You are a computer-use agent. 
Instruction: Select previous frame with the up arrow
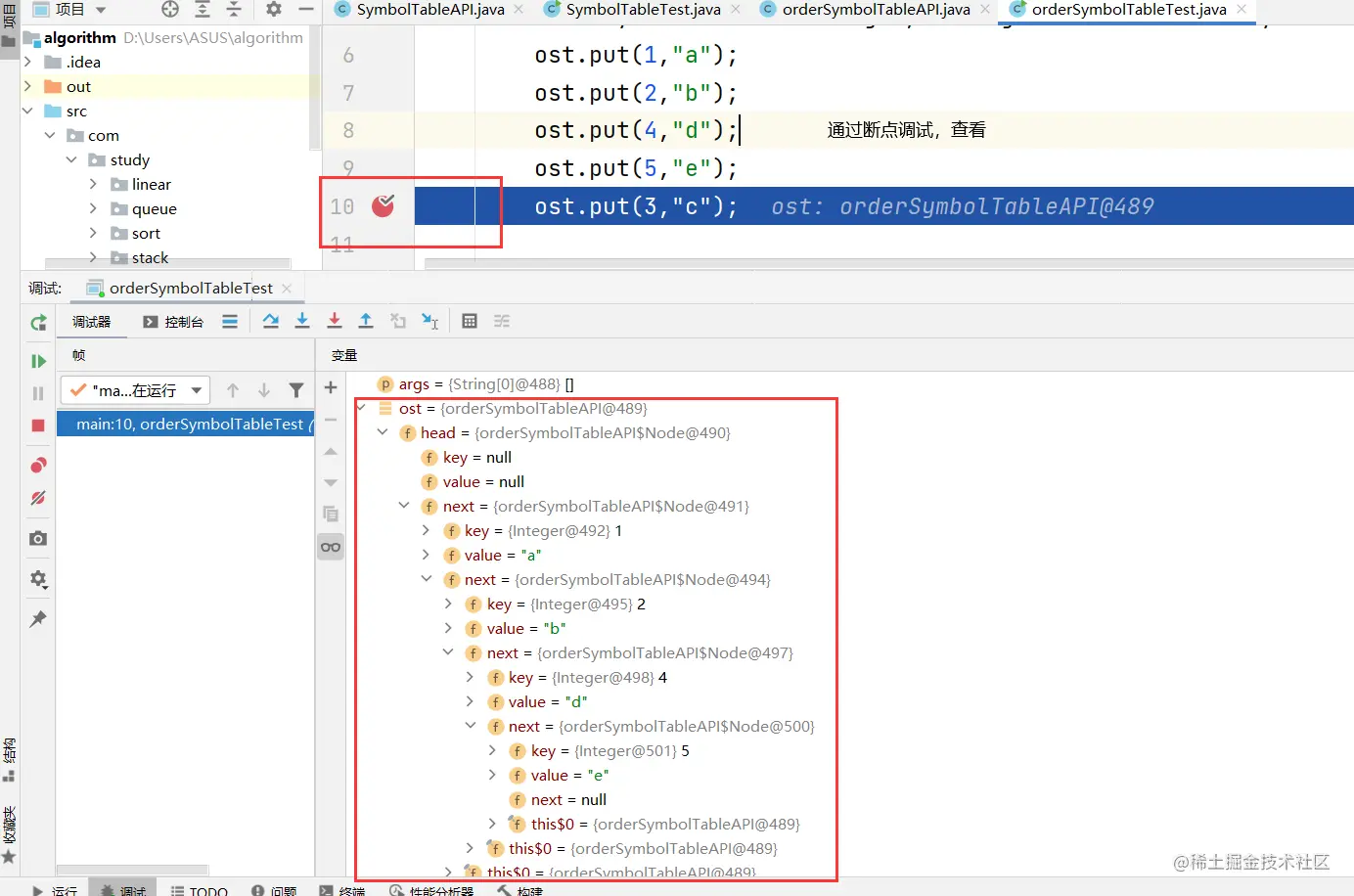point(233,390)
